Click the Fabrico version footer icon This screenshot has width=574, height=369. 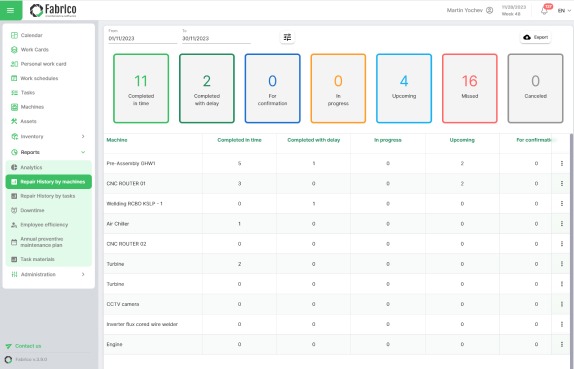(x=8, y=359)
